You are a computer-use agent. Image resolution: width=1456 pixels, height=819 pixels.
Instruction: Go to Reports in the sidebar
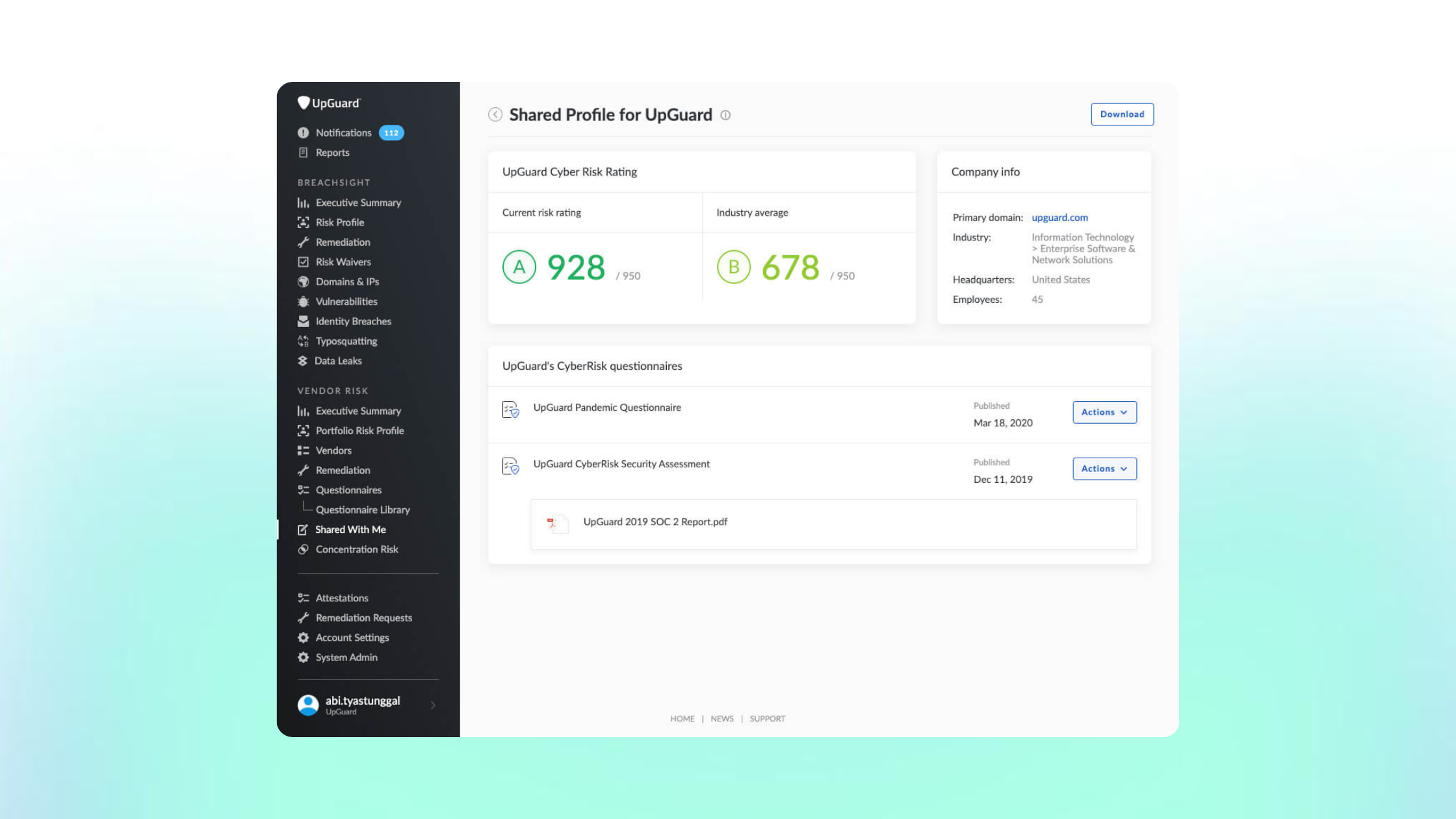(332, 153)
